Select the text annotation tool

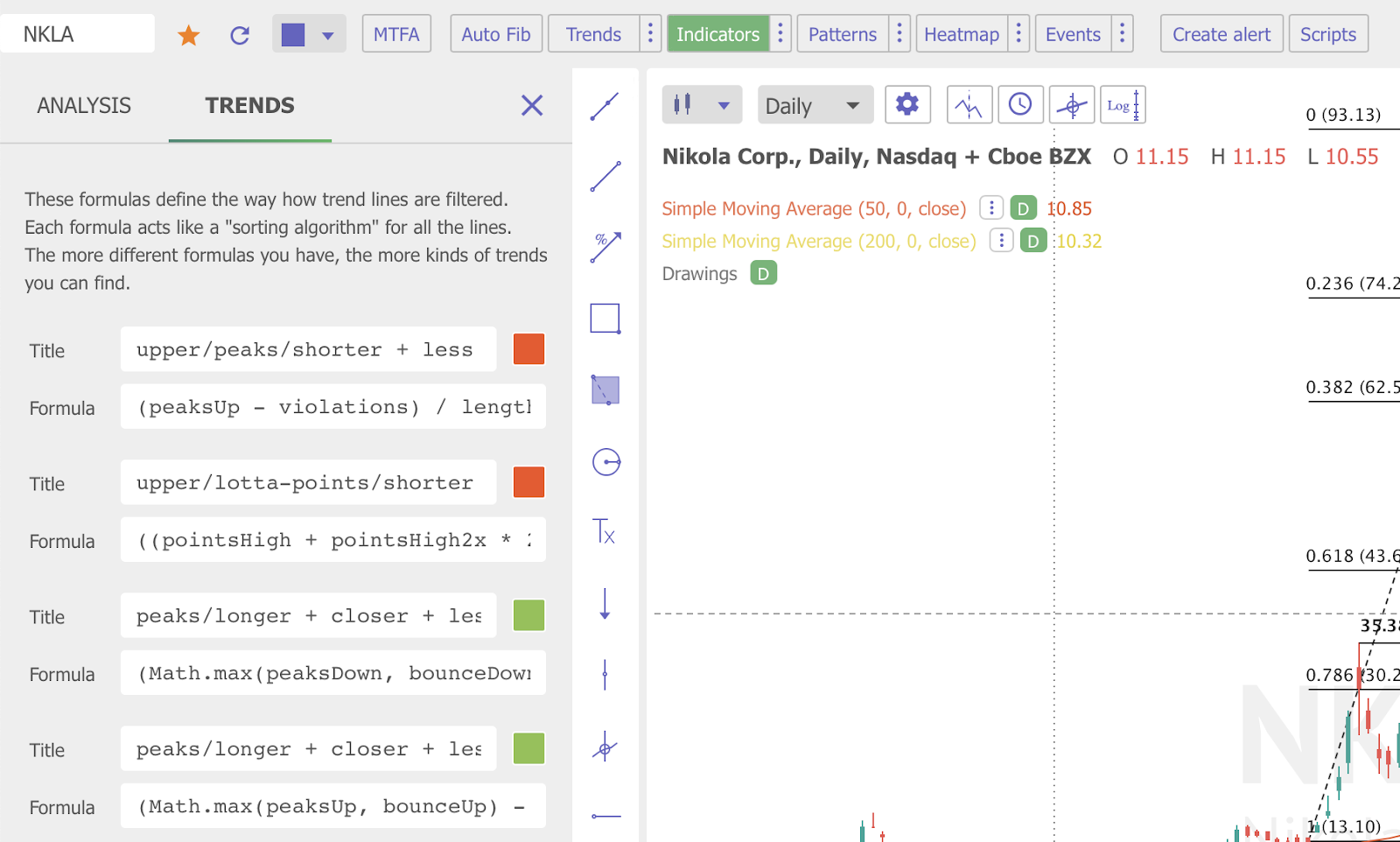coord(605,531)
